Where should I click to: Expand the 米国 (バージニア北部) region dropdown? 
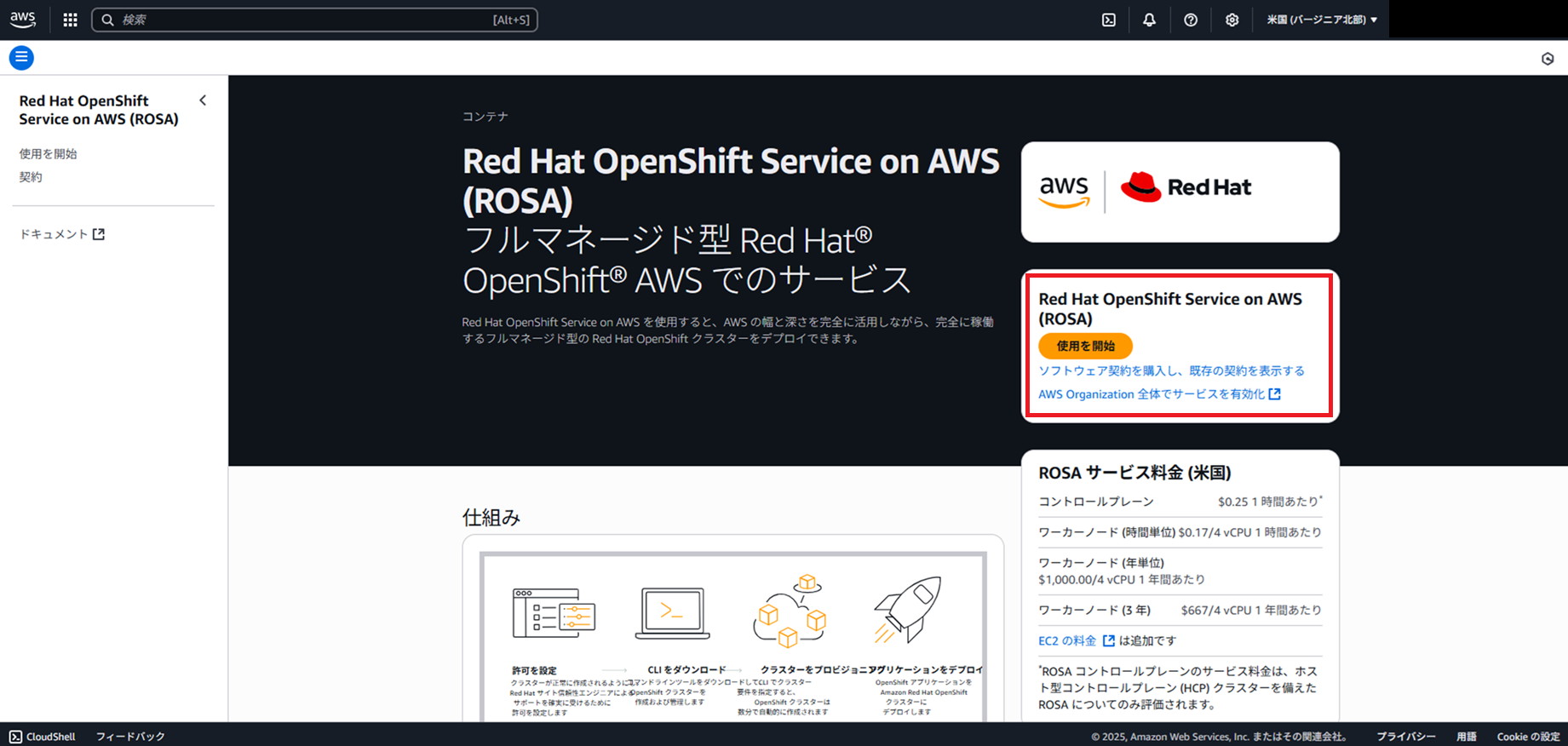tap(1321, 20)
